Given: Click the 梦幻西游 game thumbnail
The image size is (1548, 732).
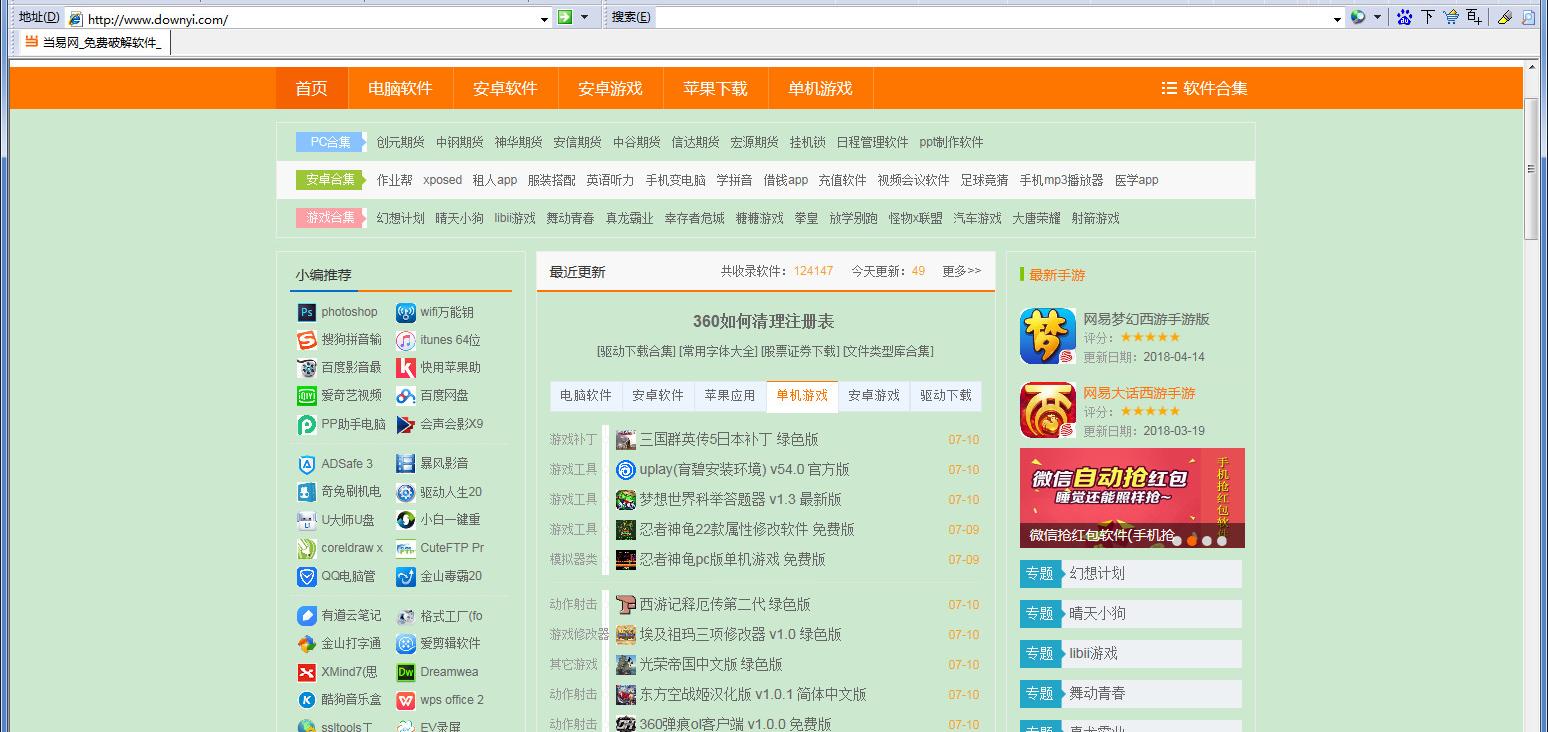Looking at the screenshot, I should (1047, 336).
